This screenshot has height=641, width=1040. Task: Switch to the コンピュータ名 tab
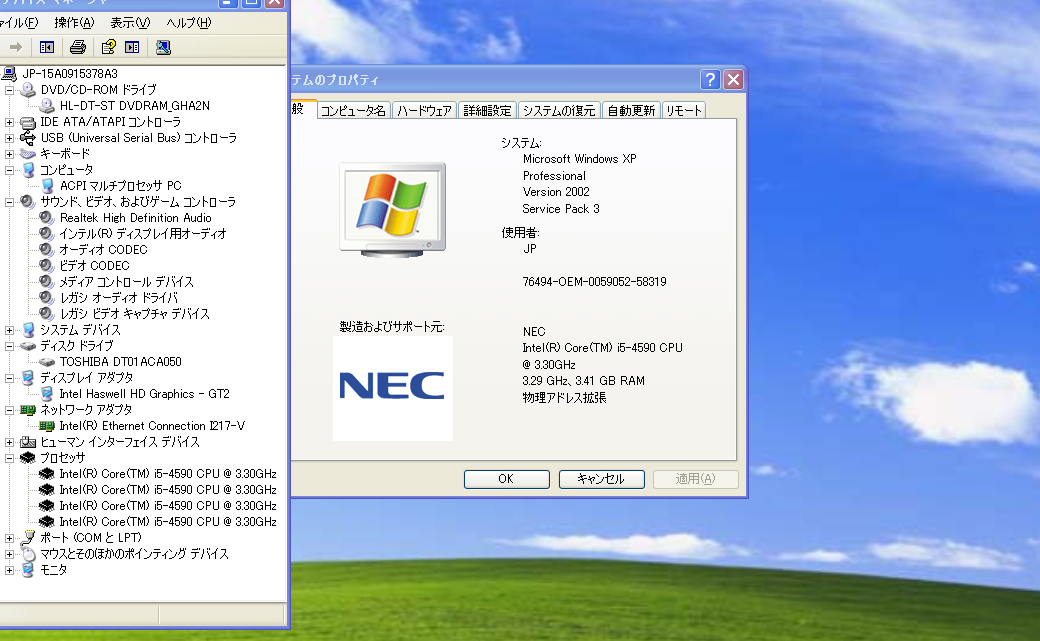(353, 110)
